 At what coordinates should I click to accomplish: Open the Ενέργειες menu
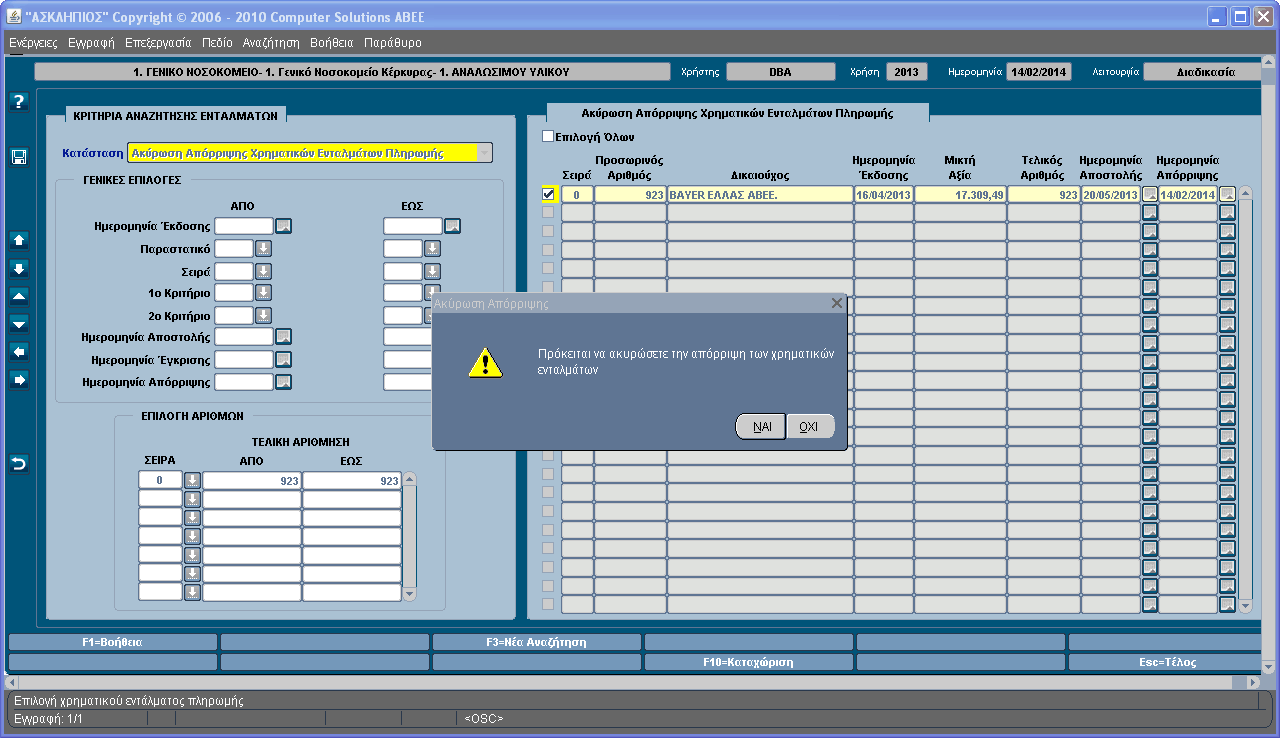click(x=33, y=43)
